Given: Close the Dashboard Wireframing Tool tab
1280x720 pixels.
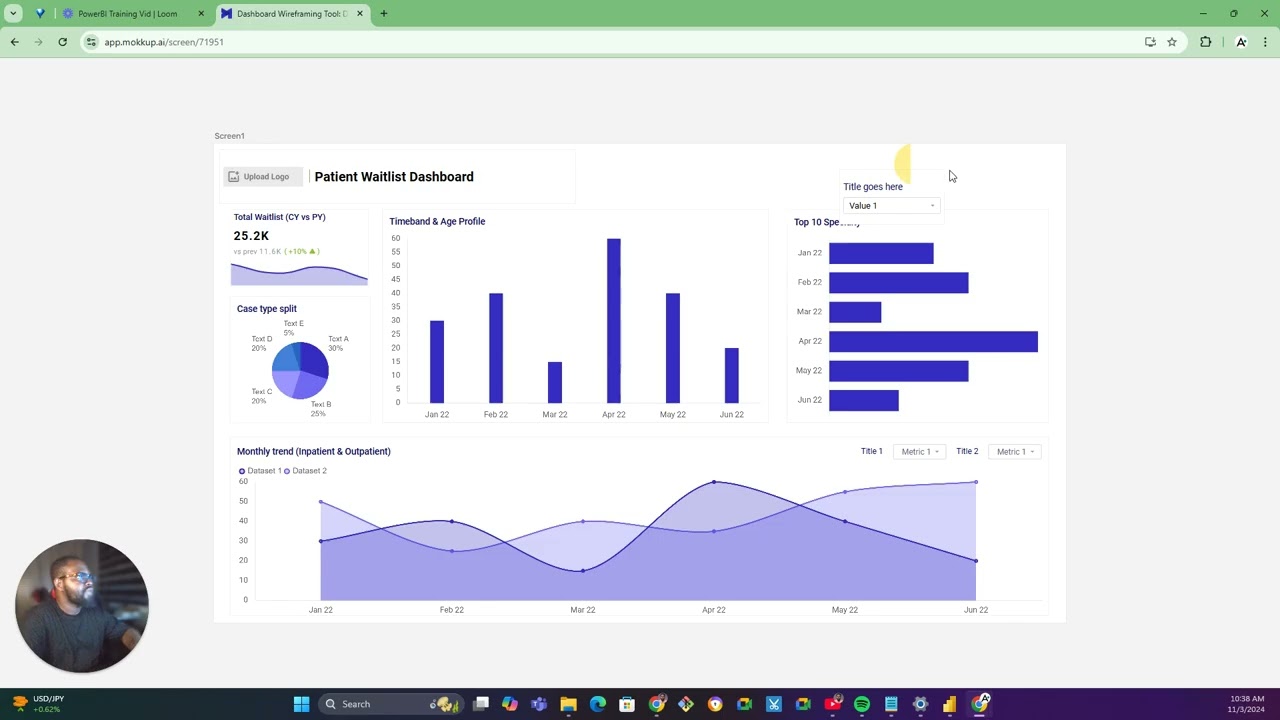Looking at the screenshot, I should coord(362,14).
